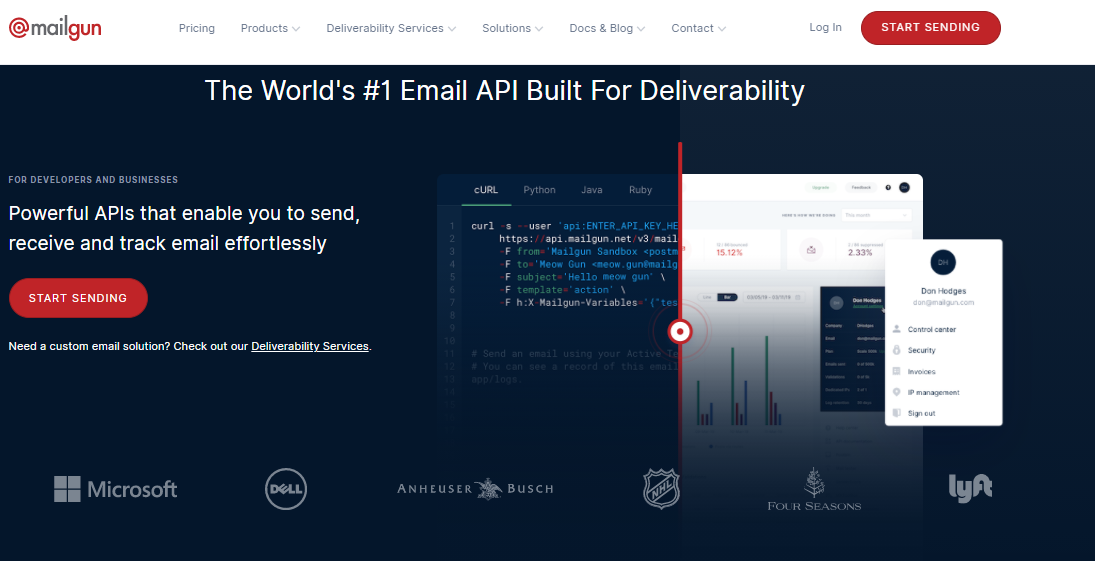
Task: Select the Bar chart toggle
Action: point(727,297)
